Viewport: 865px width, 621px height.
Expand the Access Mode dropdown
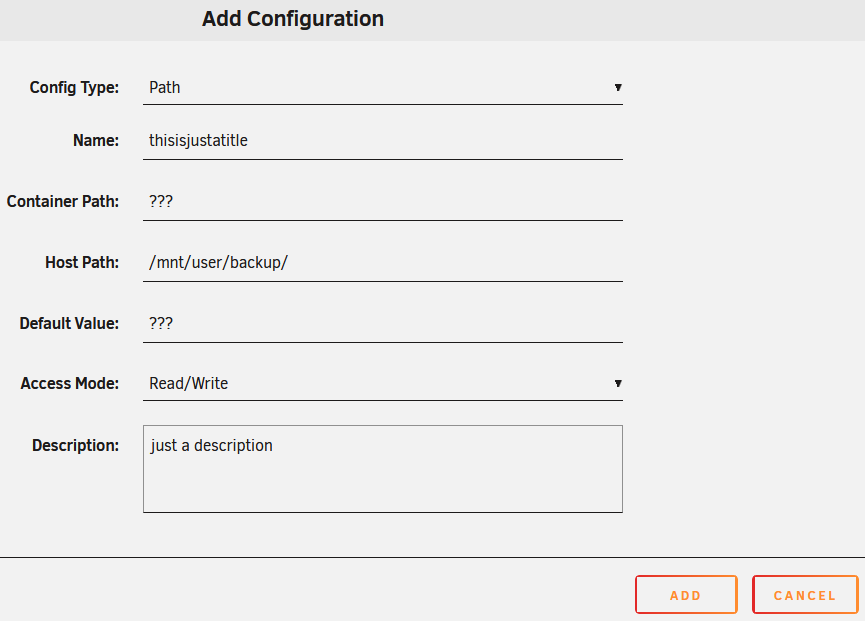tap(383, 384)
